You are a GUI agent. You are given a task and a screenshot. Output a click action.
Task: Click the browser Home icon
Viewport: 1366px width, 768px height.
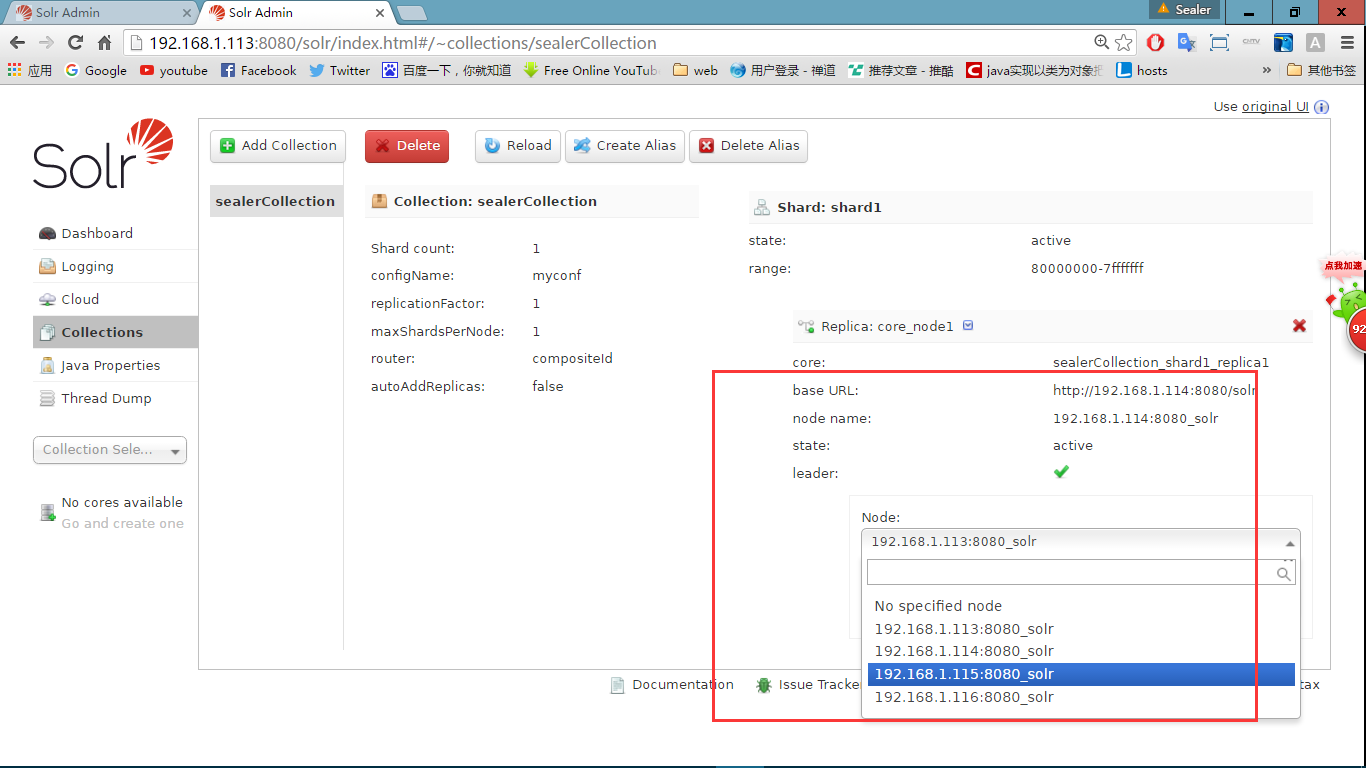[x=104, y=43]
